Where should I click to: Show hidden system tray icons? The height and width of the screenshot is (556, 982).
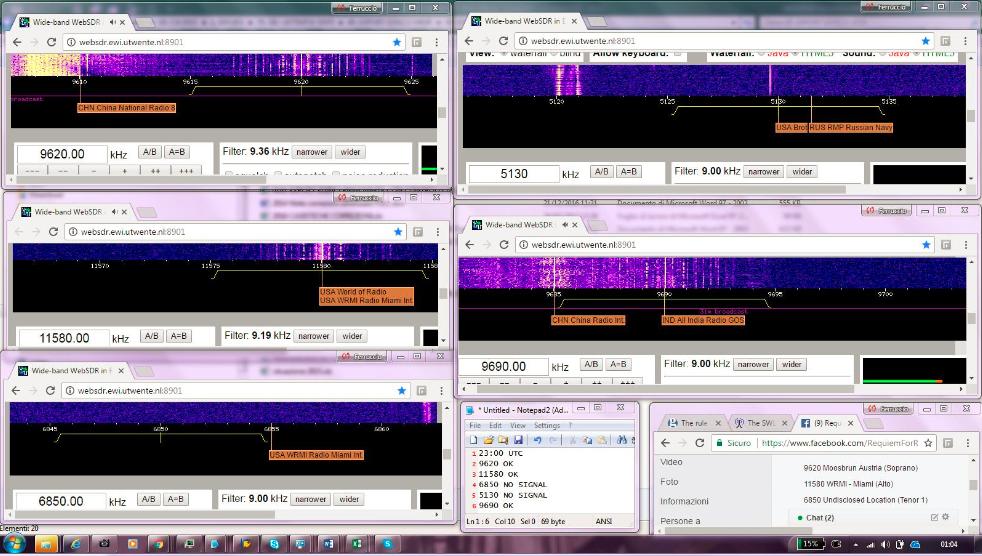pyautogui.click(x=855, y=545)
